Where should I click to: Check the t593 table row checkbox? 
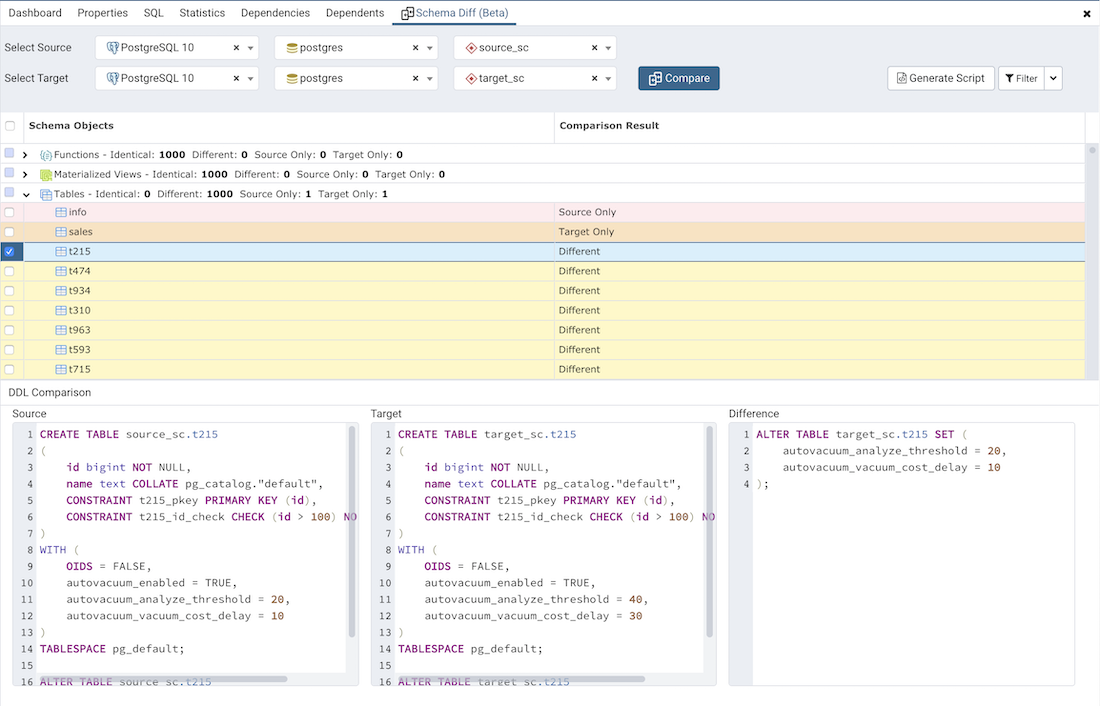coord(9,349)
